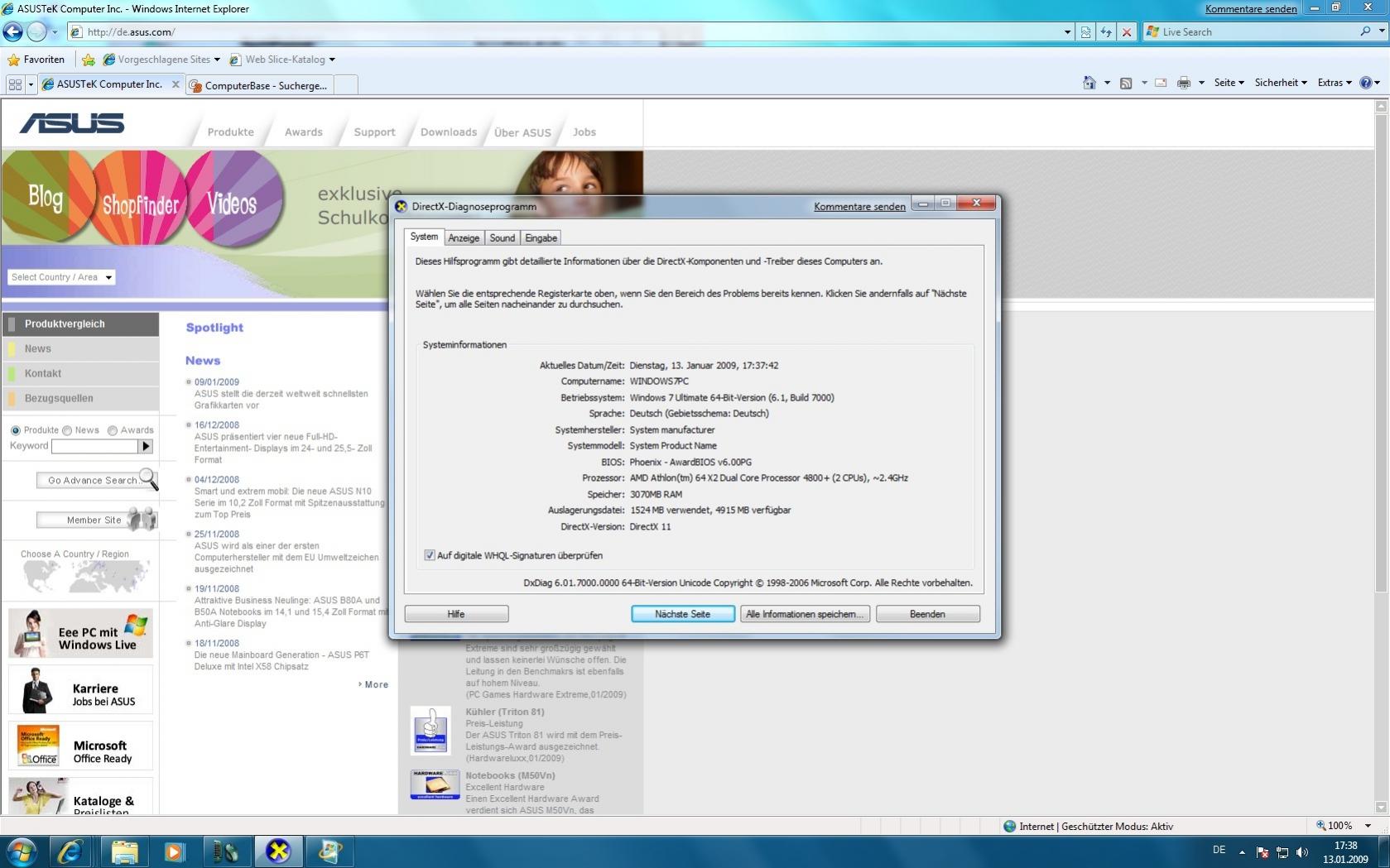Open the Support menu on ASUS site
Screen dimensions: 1390x868
click(x=374, y=132)
